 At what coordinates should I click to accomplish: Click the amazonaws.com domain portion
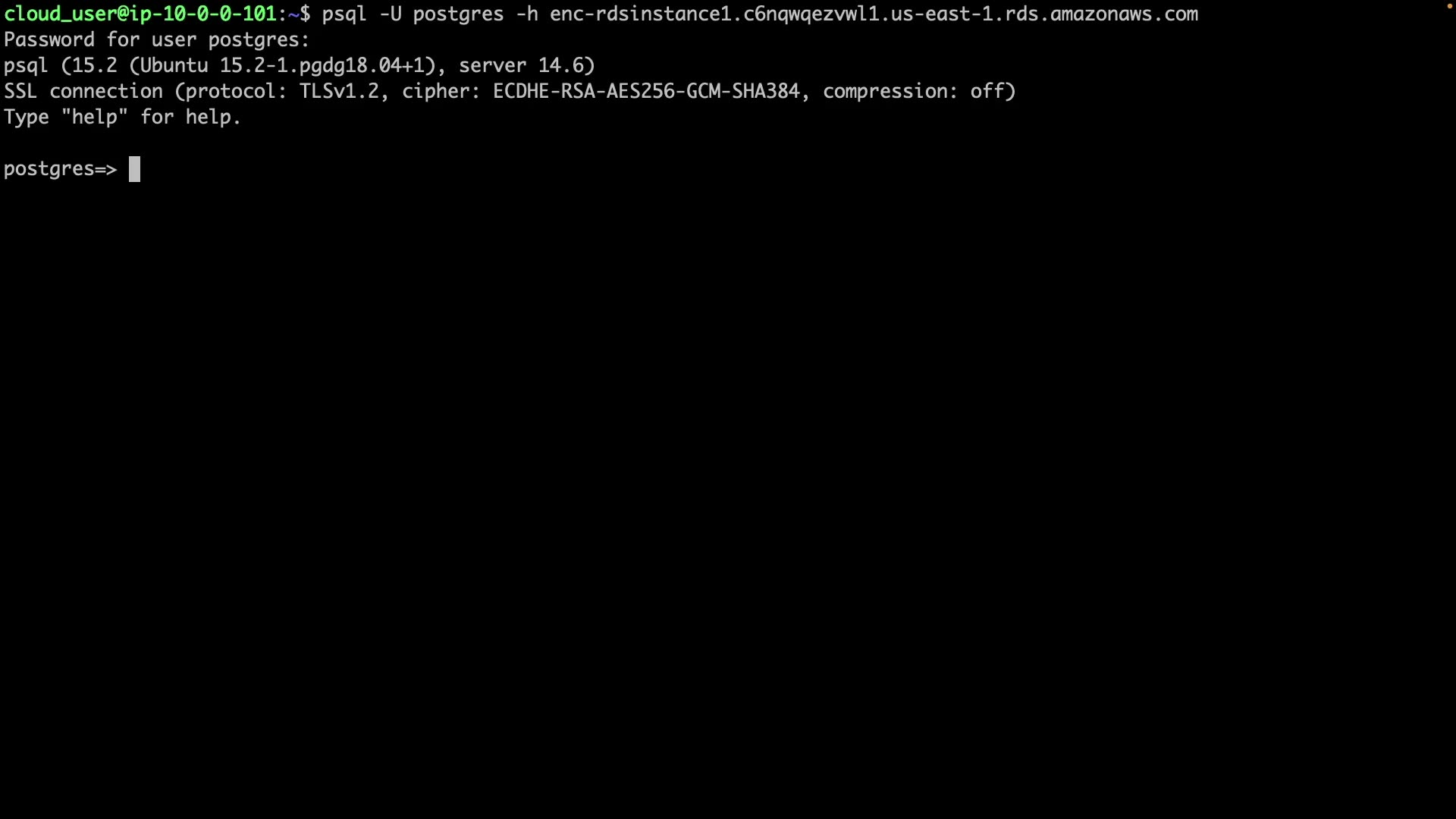coord(1125,14)
